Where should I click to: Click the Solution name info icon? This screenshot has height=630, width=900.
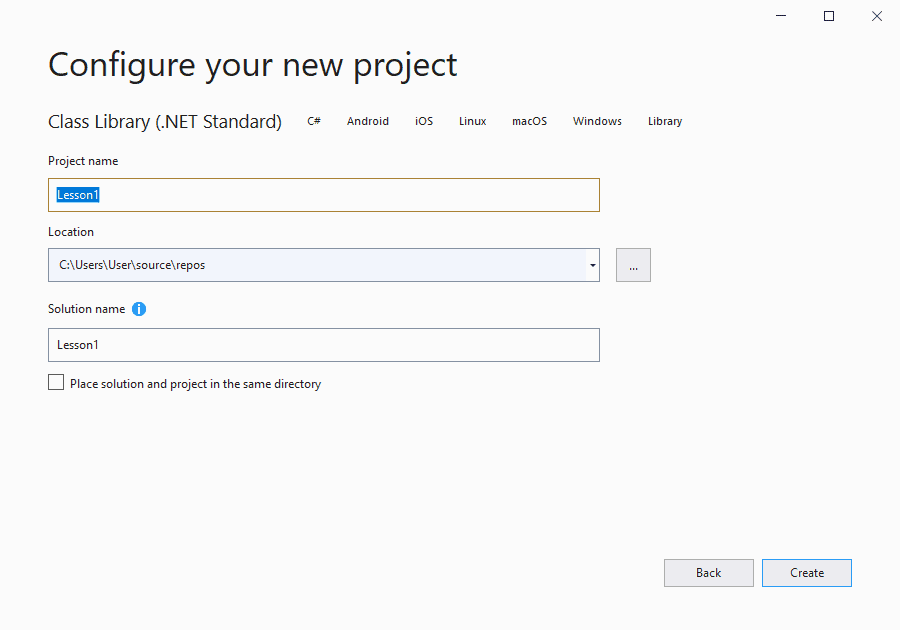(x=139, y=309)
